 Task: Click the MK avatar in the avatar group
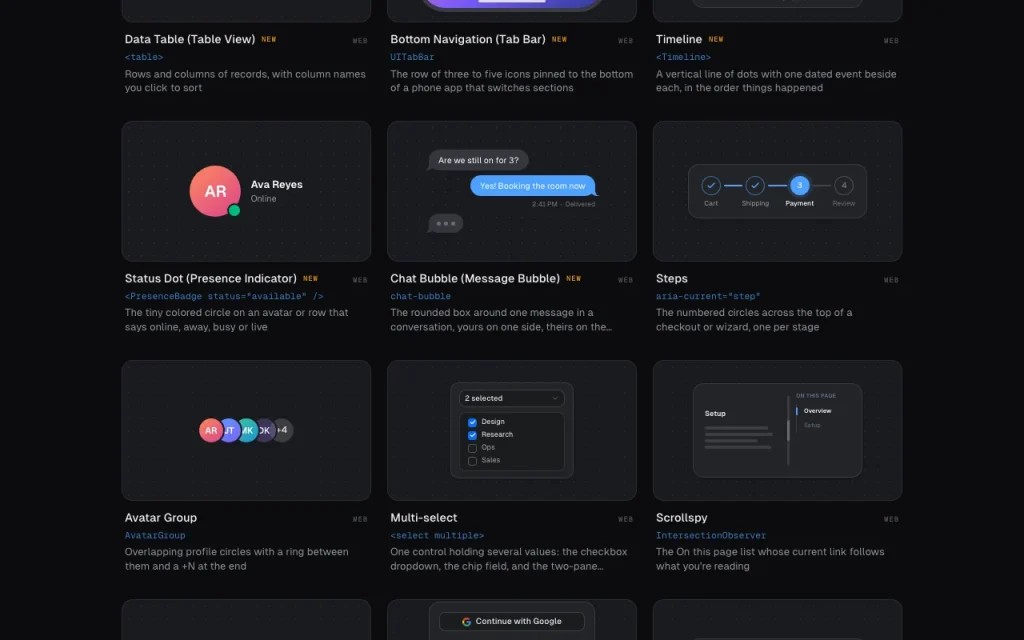(x=248, y=430)
